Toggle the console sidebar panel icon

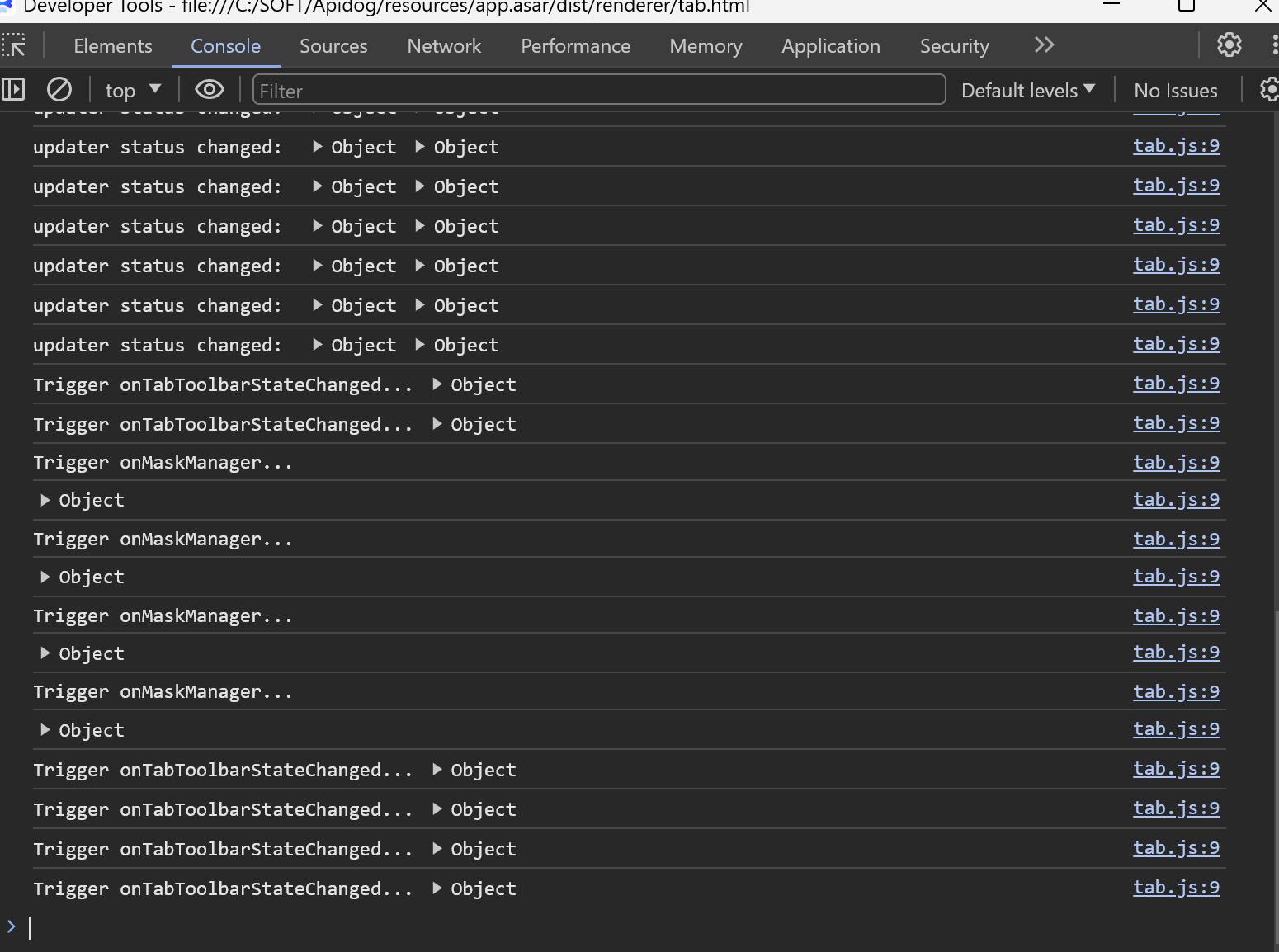point(13,89)
